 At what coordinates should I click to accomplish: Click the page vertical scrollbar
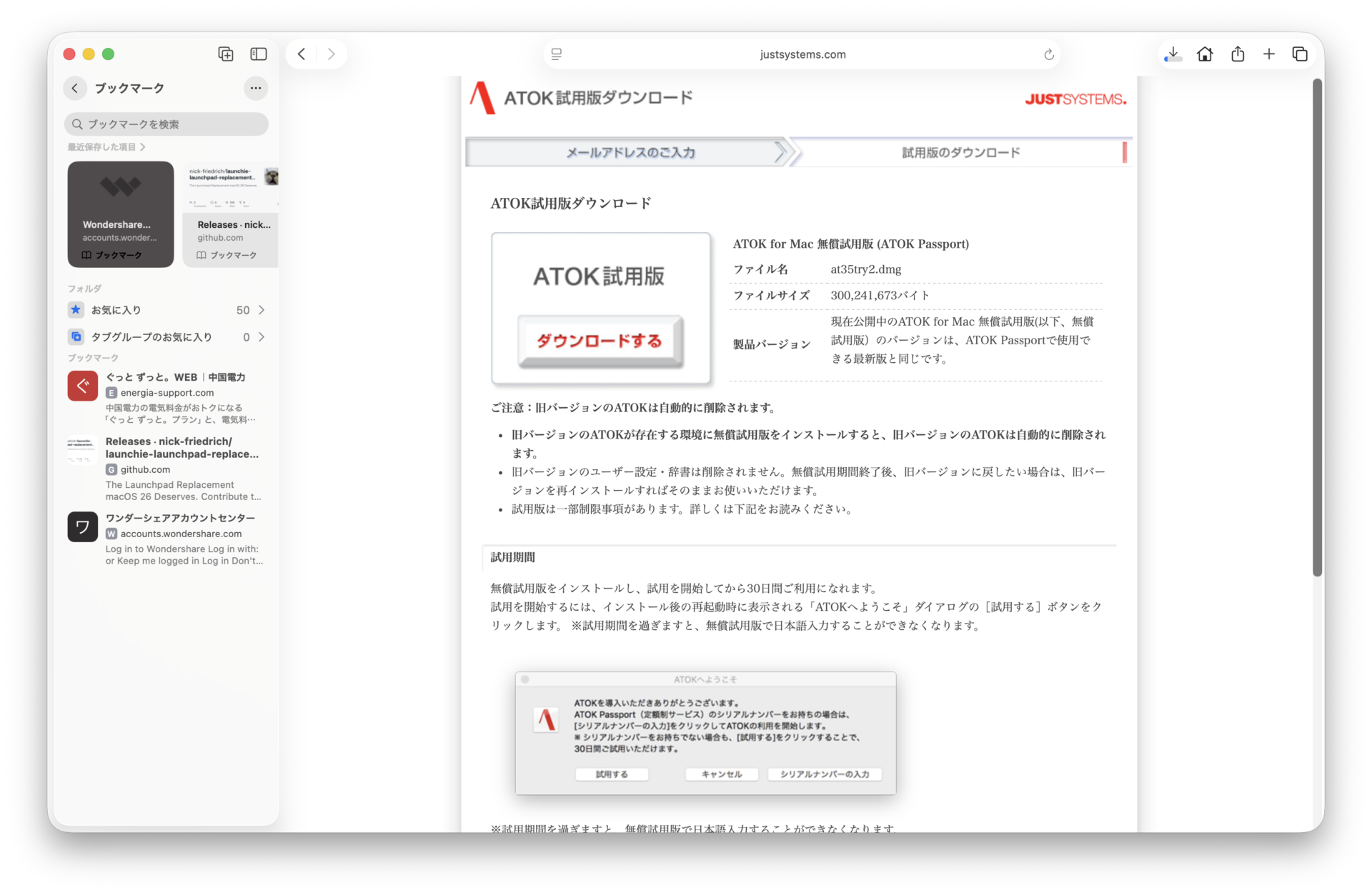(1317, 329)
